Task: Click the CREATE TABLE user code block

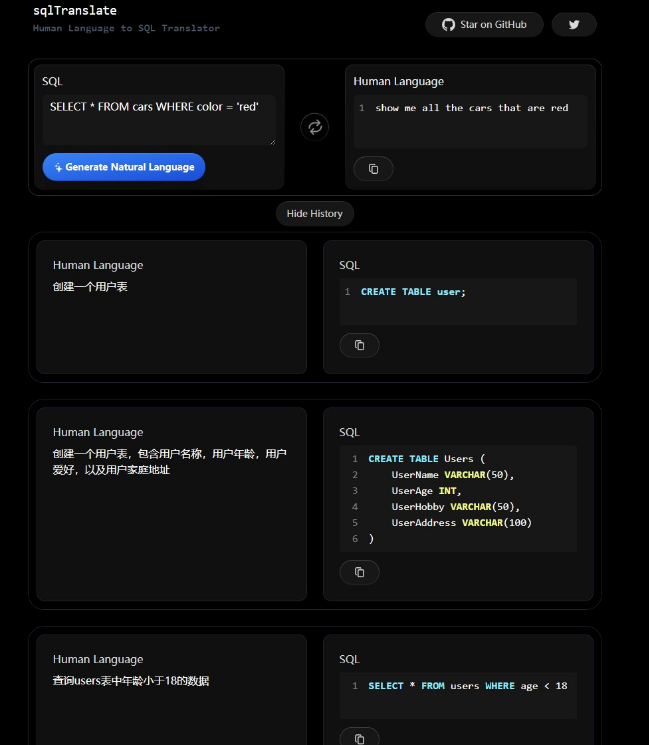Action: coord(458,301)
